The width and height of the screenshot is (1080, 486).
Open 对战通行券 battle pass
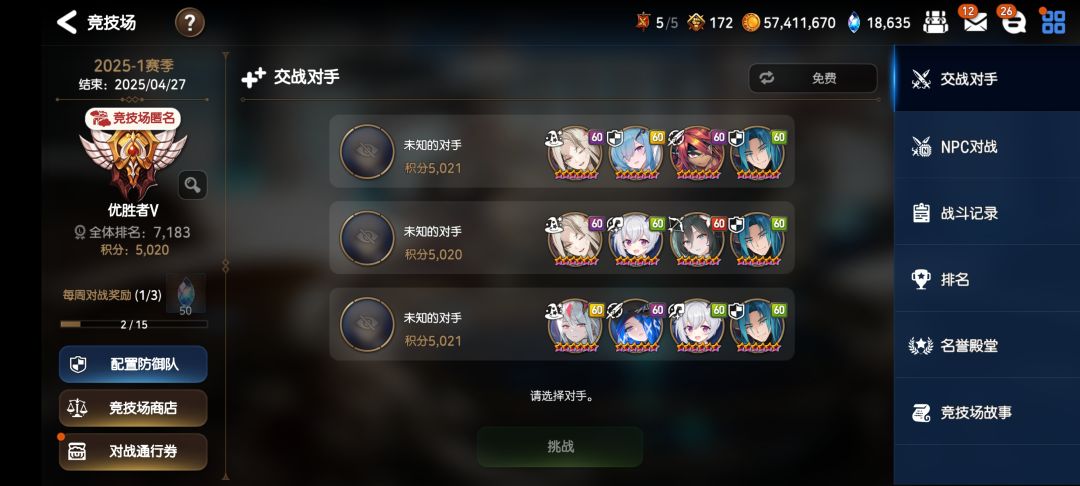[x=133, y=452]
